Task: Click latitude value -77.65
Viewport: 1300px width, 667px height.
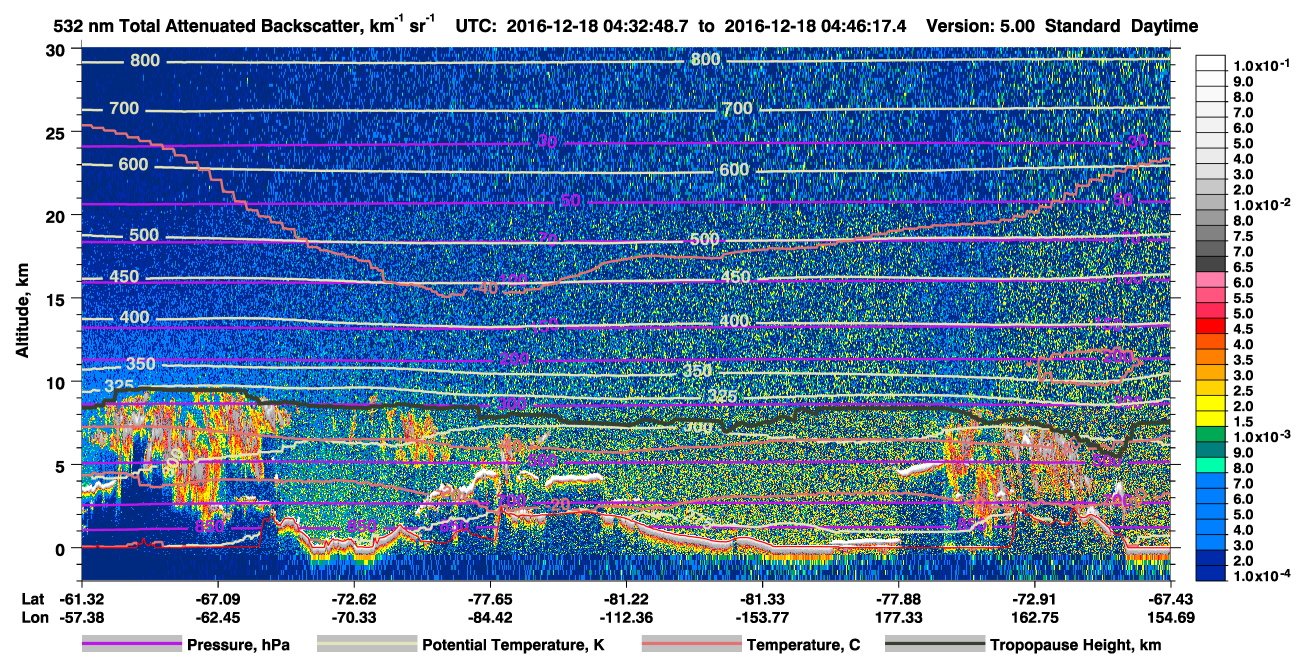Action: click(489, 599)
